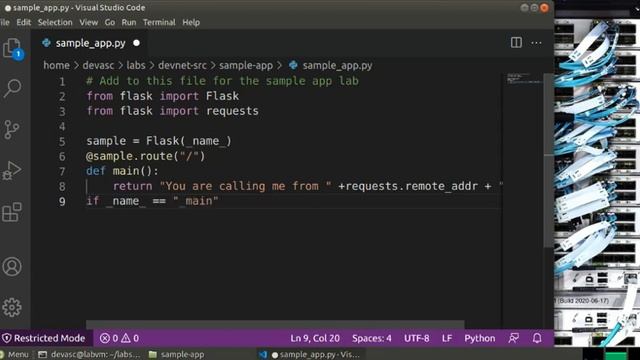Open the Manage gear icon
This screenshot has width=640, height=360.
pos(12,307)
